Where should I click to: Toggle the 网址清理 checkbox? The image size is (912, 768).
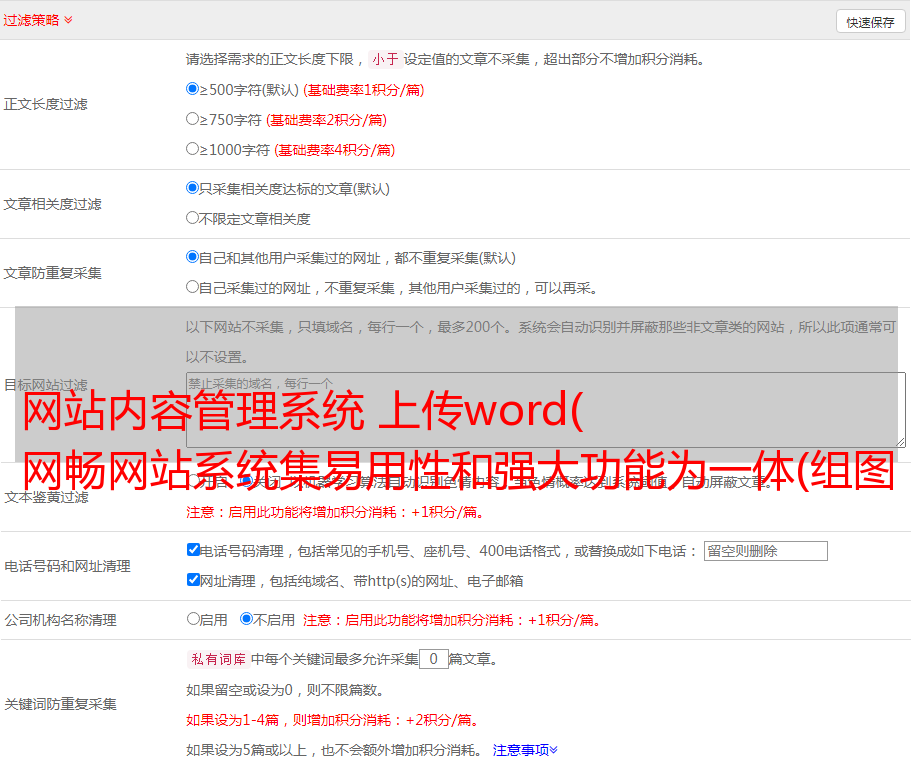(193, 579)
